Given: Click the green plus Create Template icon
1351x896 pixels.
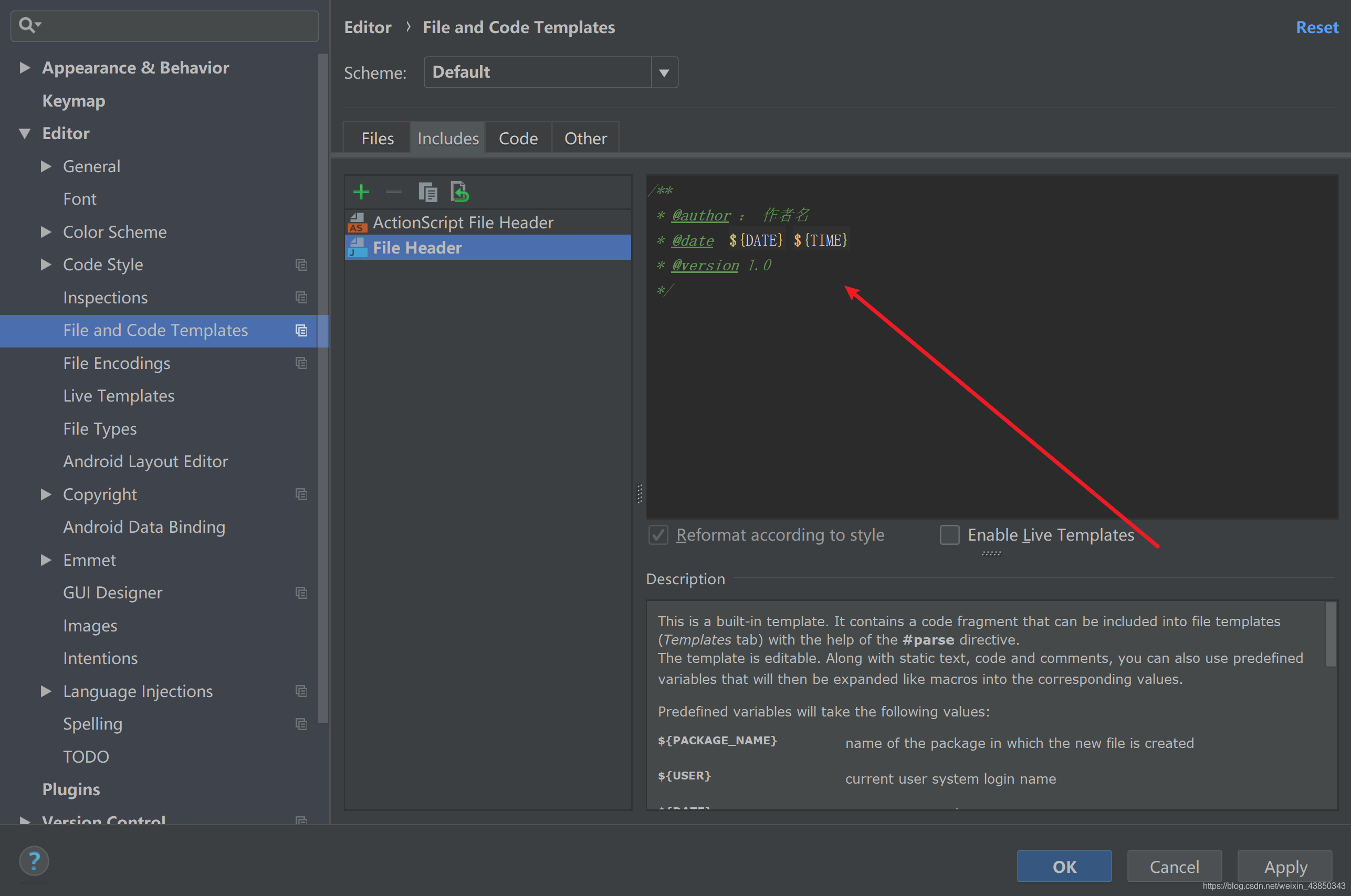Looking at the screenshot, I should (361, 192).
